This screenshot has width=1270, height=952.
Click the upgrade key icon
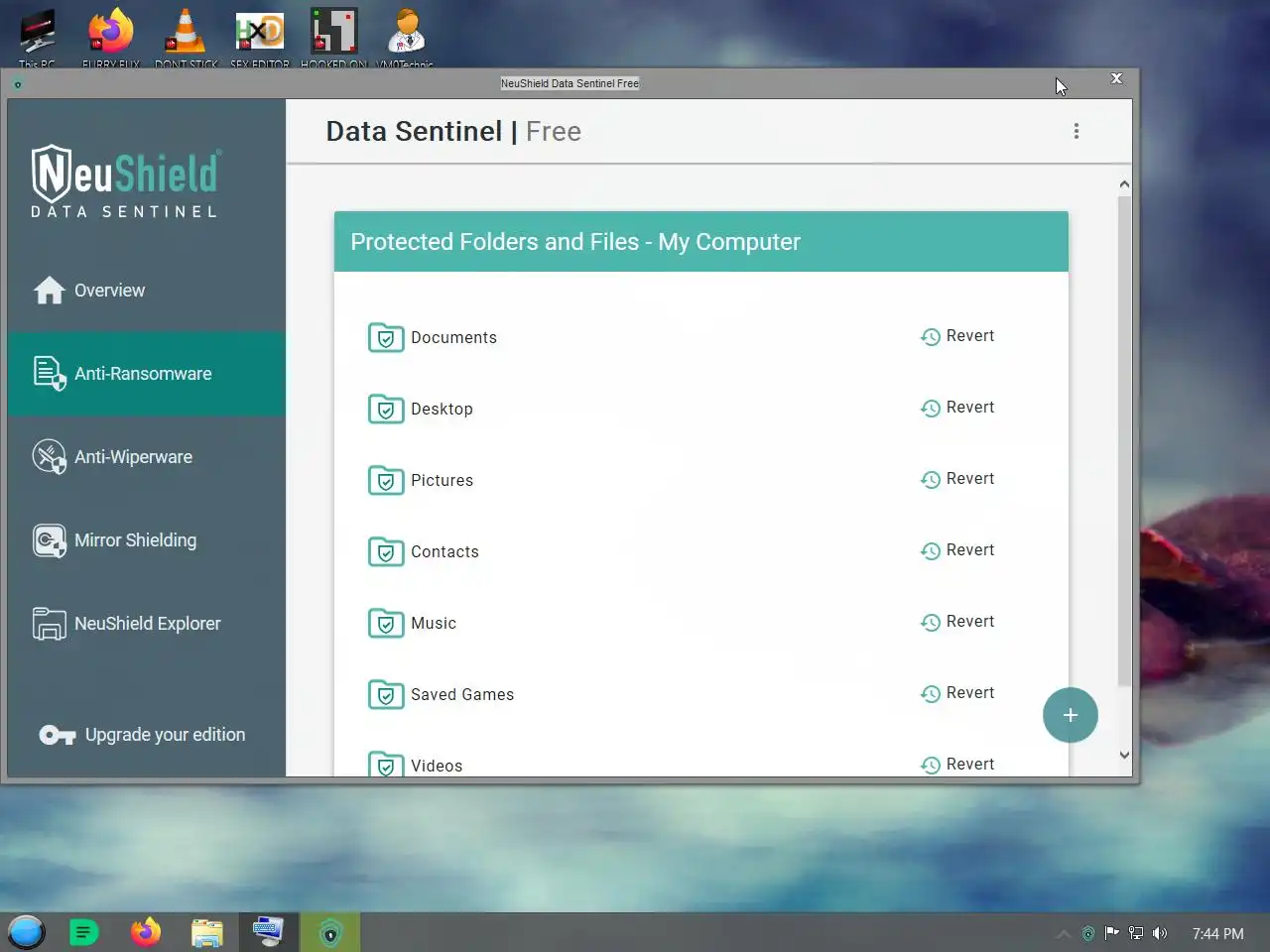(57, 735)
